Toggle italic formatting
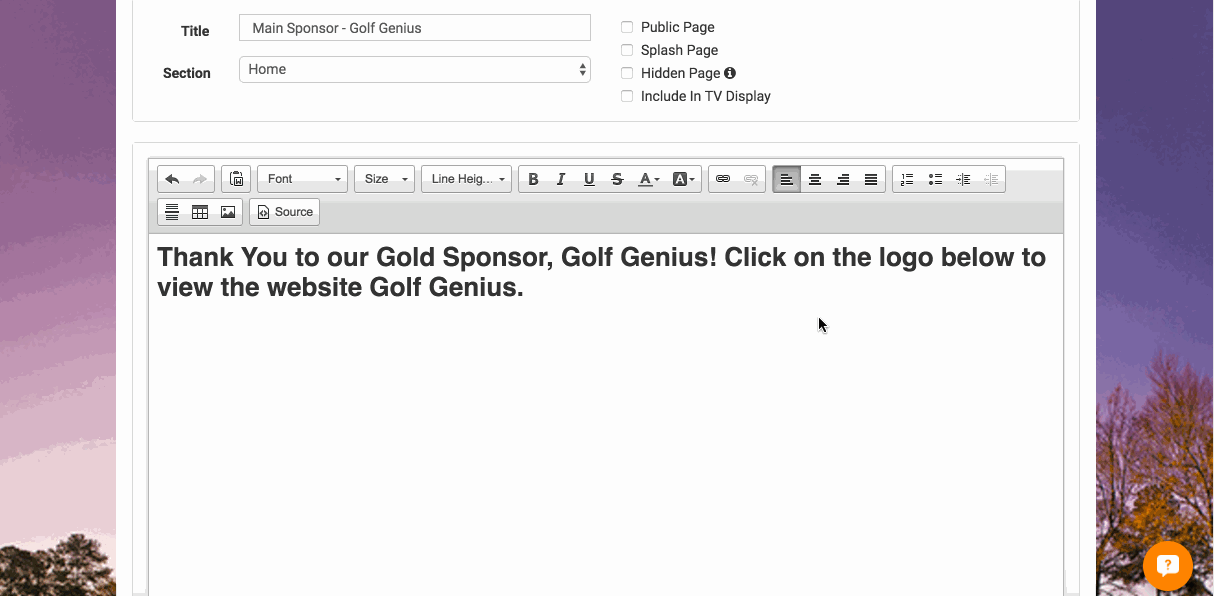 (x=561, y=179)
